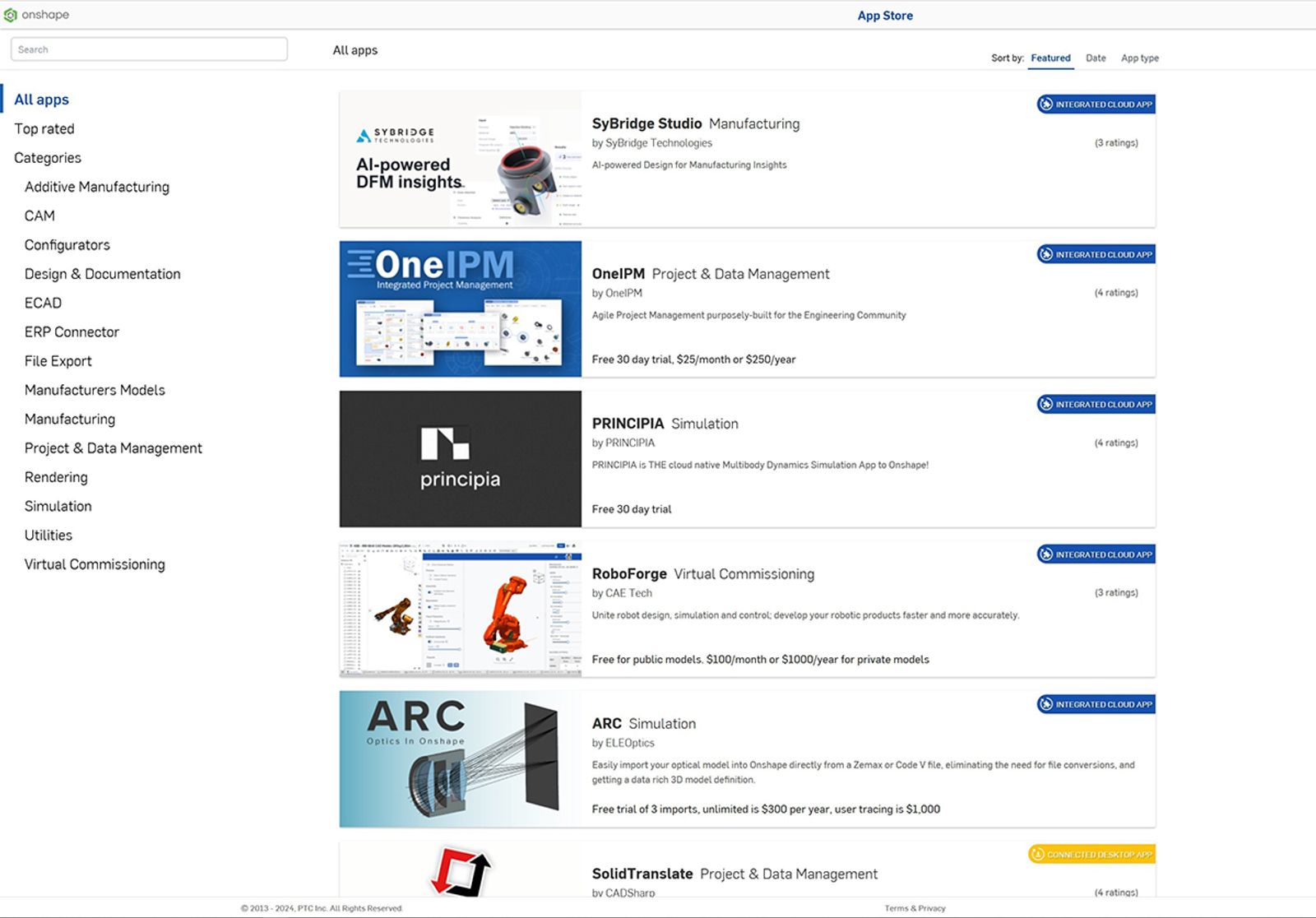
Task: Click the Search input field
Action: [149, 49]
